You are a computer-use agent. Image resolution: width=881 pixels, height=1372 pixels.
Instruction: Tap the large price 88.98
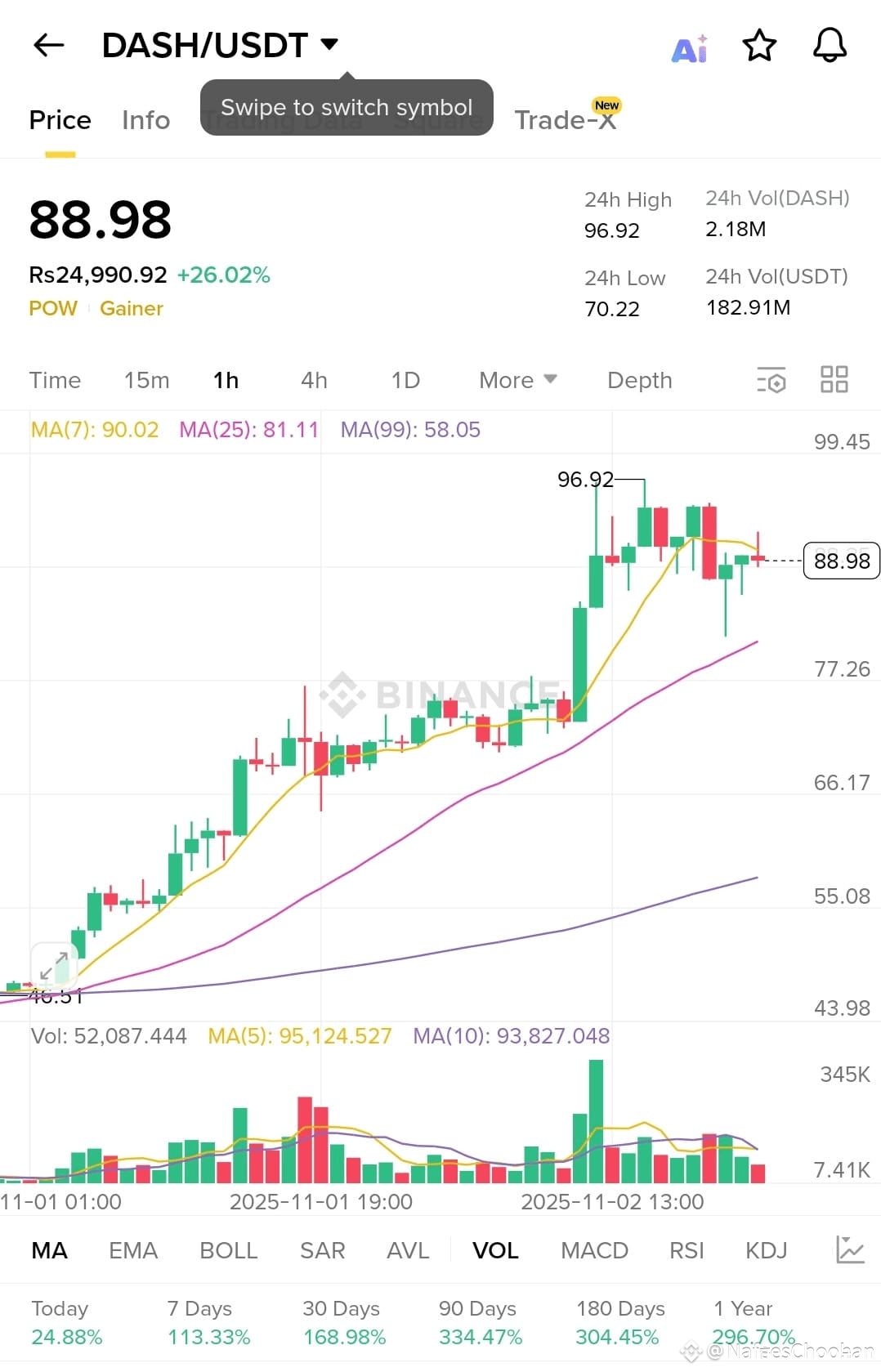point(101,220)
